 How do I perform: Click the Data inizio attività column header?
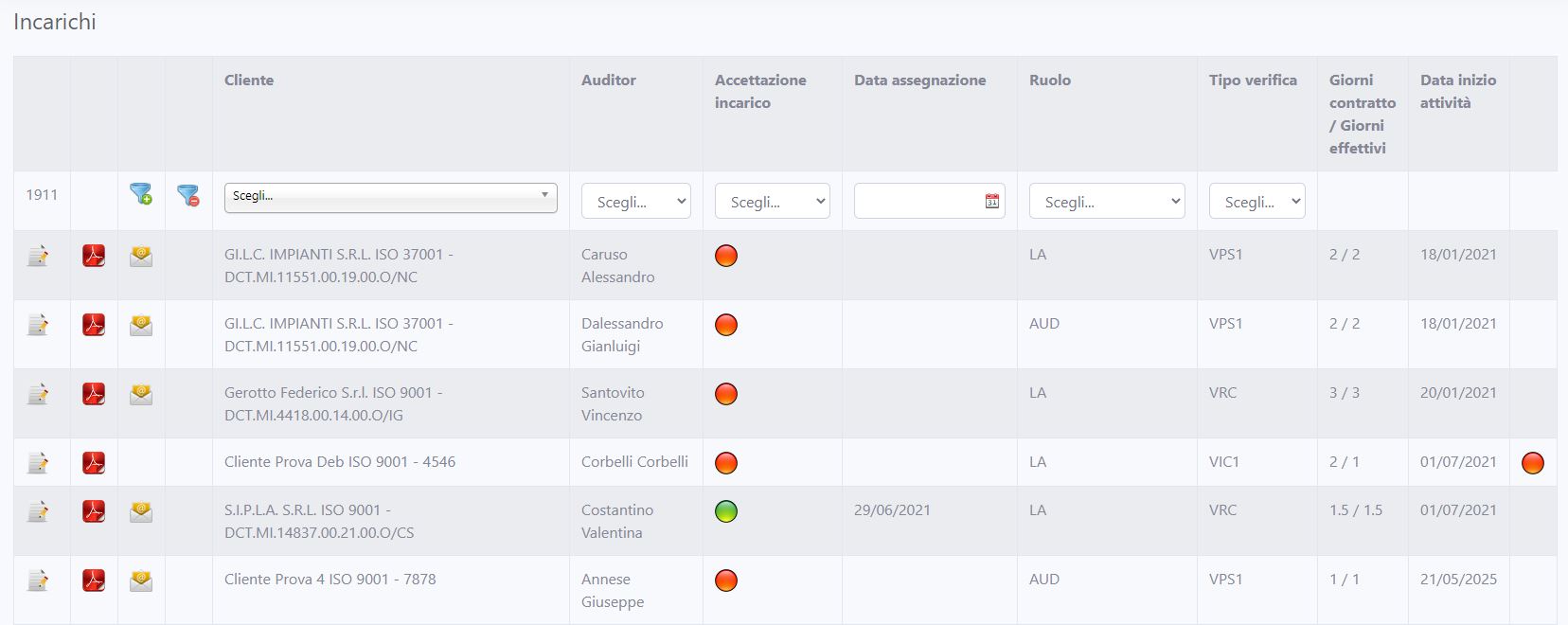[x=1457, y=92]
